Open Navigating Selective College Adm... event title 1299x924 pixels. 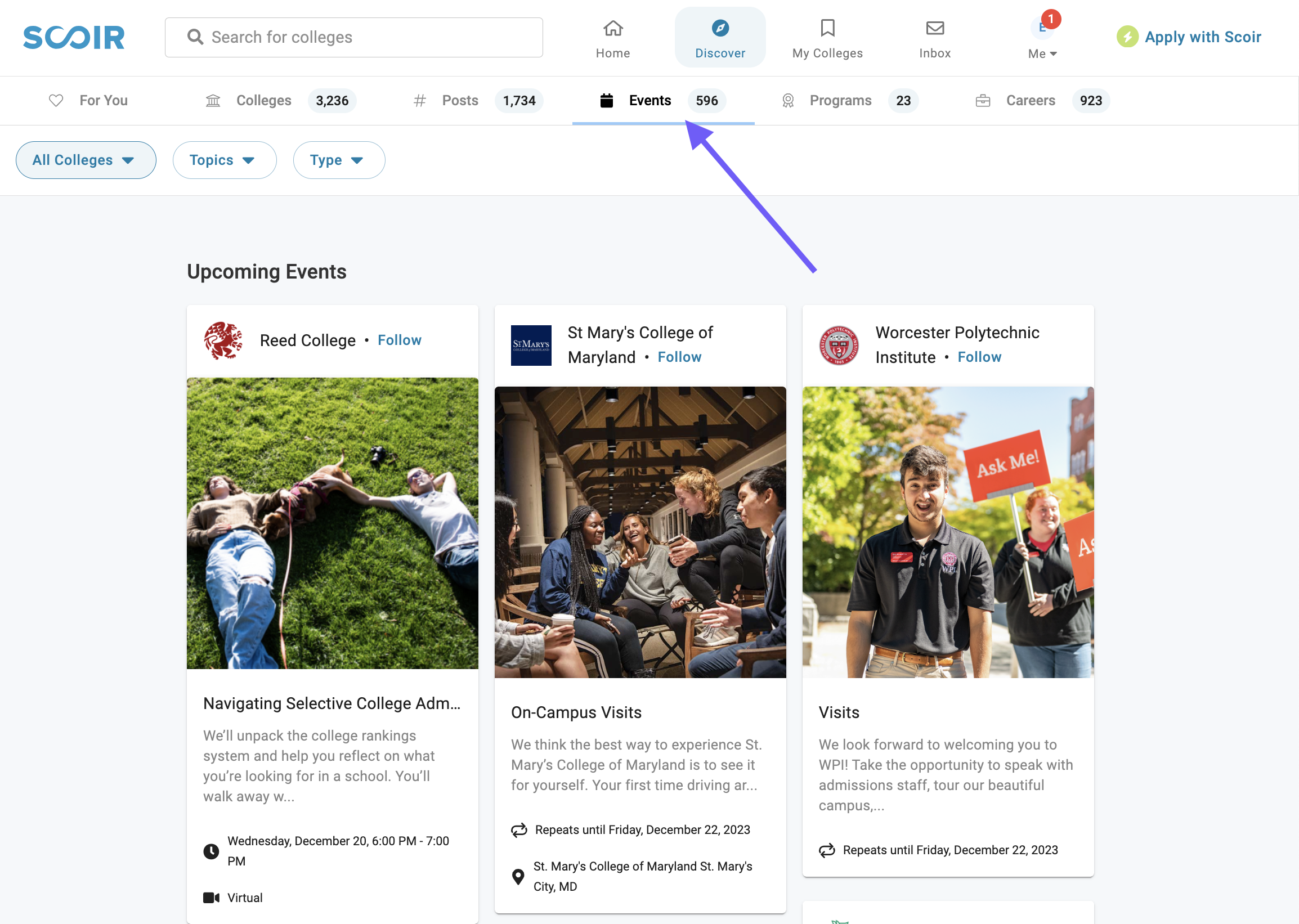[332, 703]
